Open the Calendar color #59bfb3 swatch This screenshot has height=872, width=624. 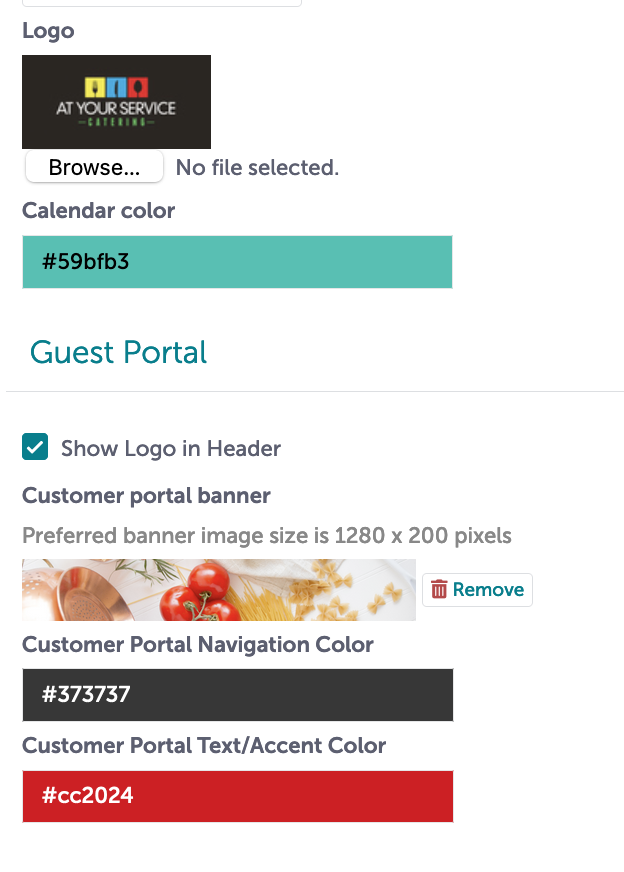[x=237, y=262]
